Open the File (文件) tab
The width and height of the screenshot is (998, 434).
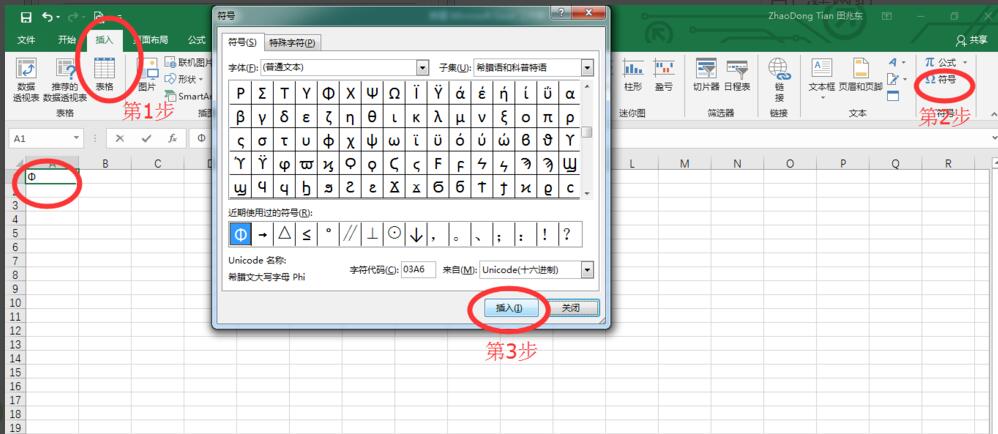pyautogui.click(x=26, y=40)
